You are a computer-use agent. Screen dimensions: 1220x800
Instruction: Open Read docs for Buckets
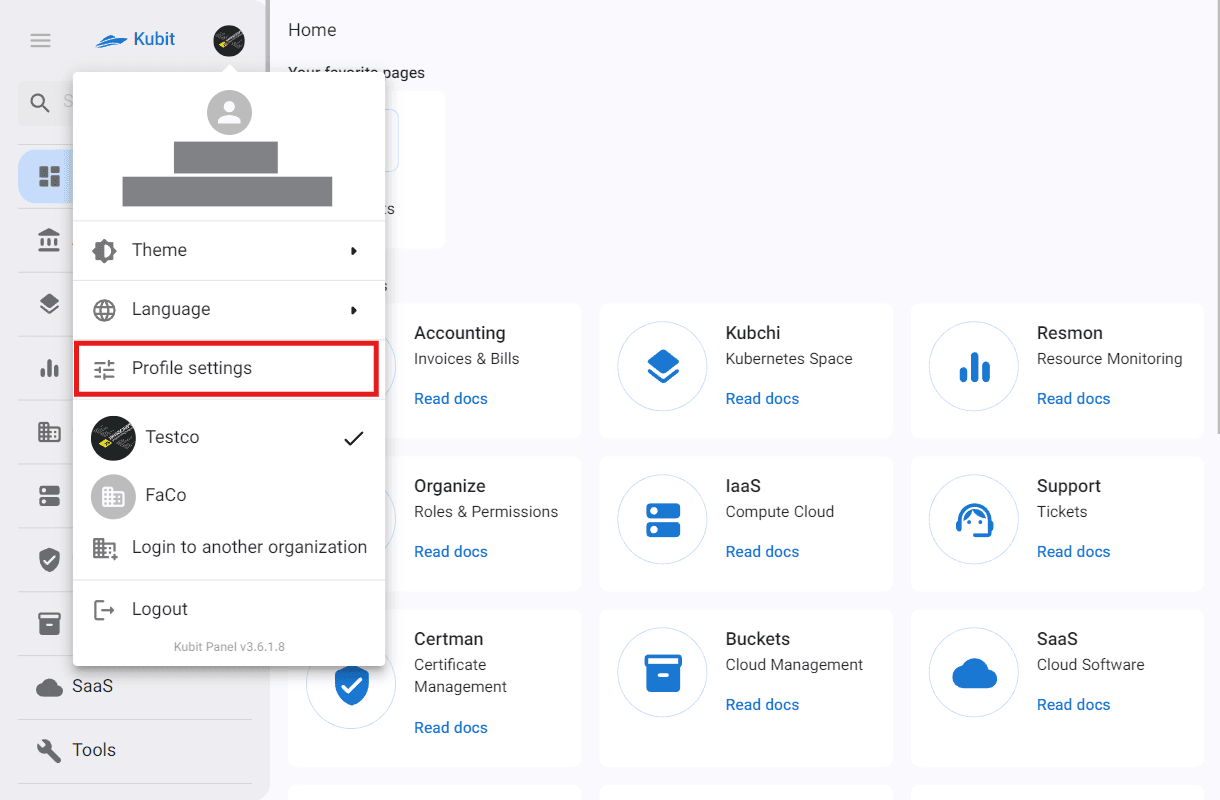click(762, 705)
